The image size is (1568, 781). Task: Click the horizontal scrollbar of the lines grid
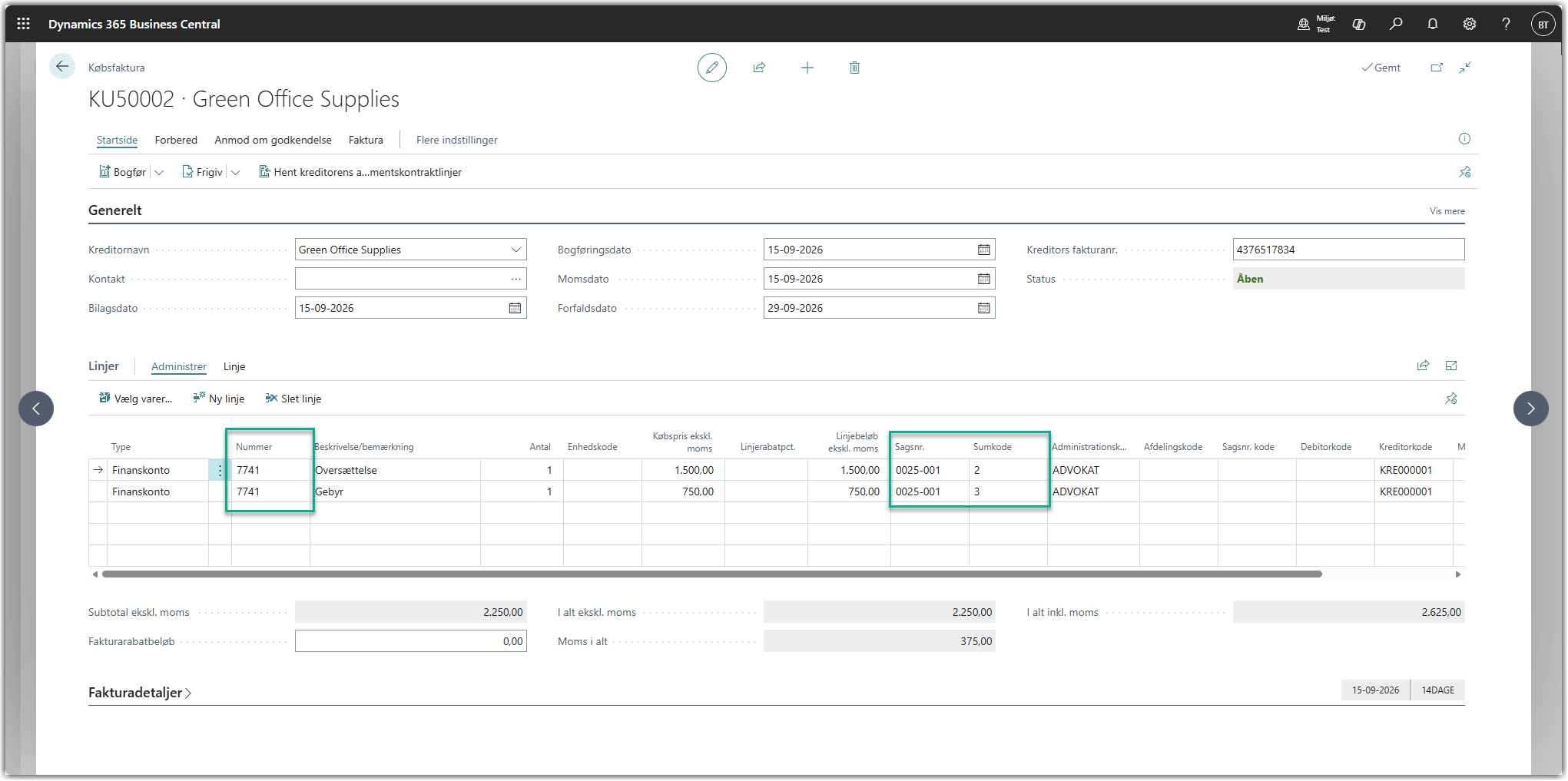(x=712, y=574)
